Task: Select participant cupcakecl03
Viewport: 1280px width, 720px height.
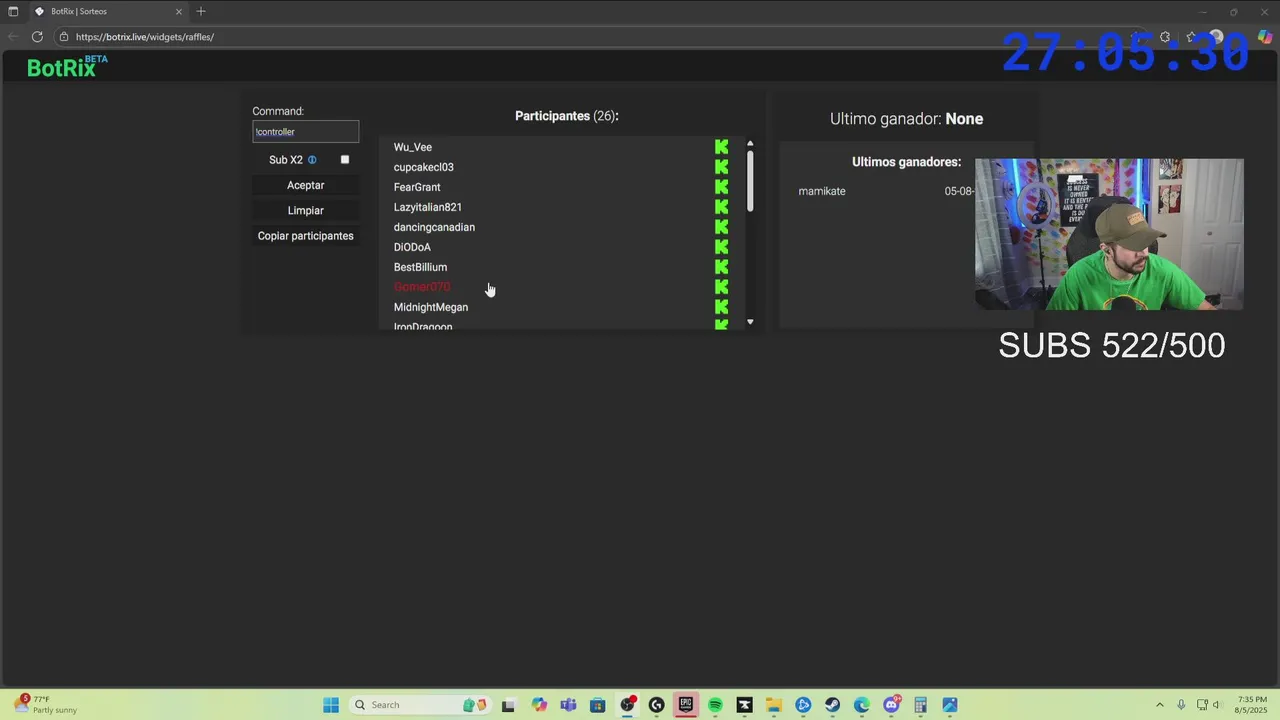Action: [x=424, y=167]
